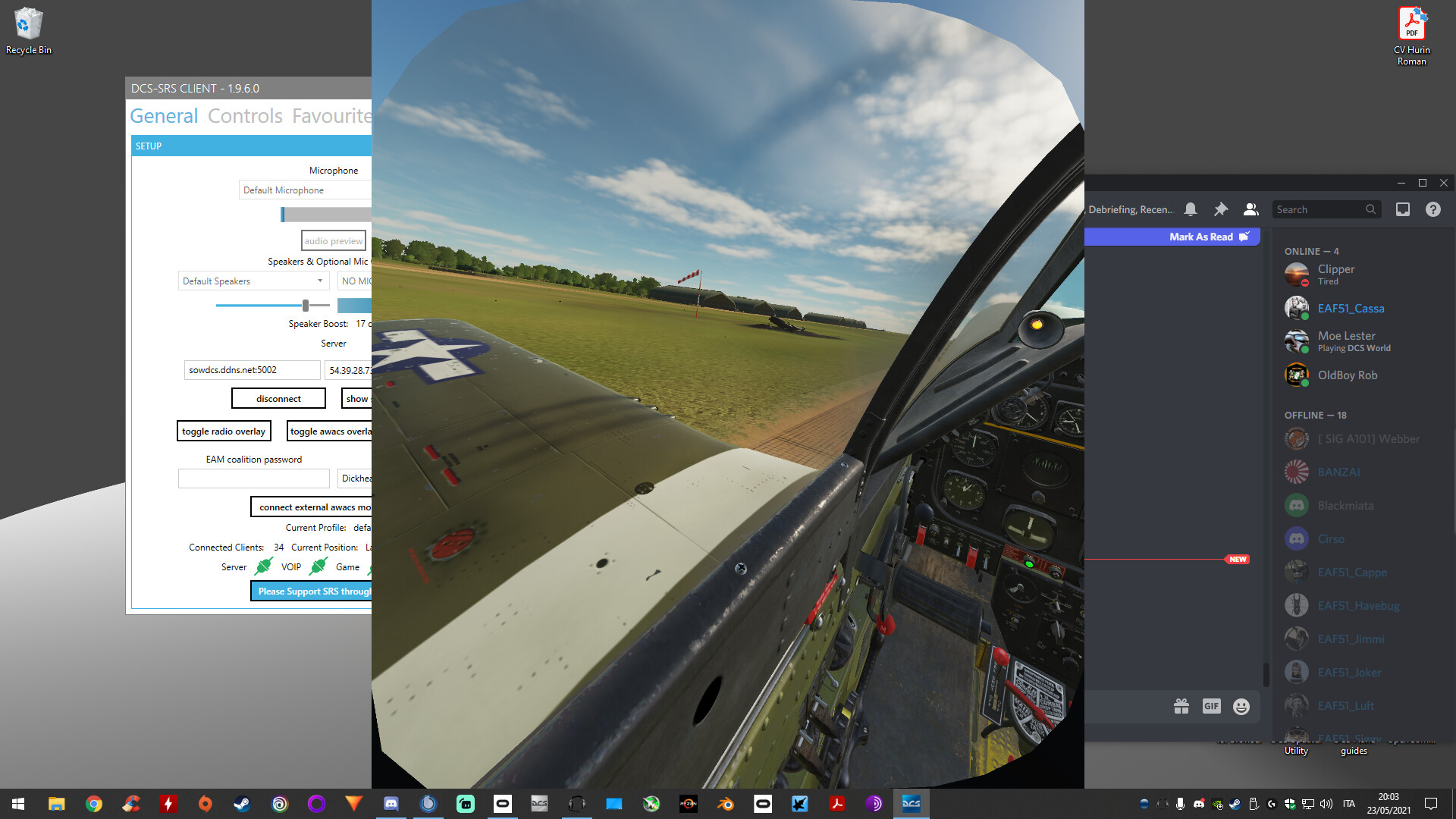
Task: Select member Moe Lester playing DCS World
Action: (1362, 341)
